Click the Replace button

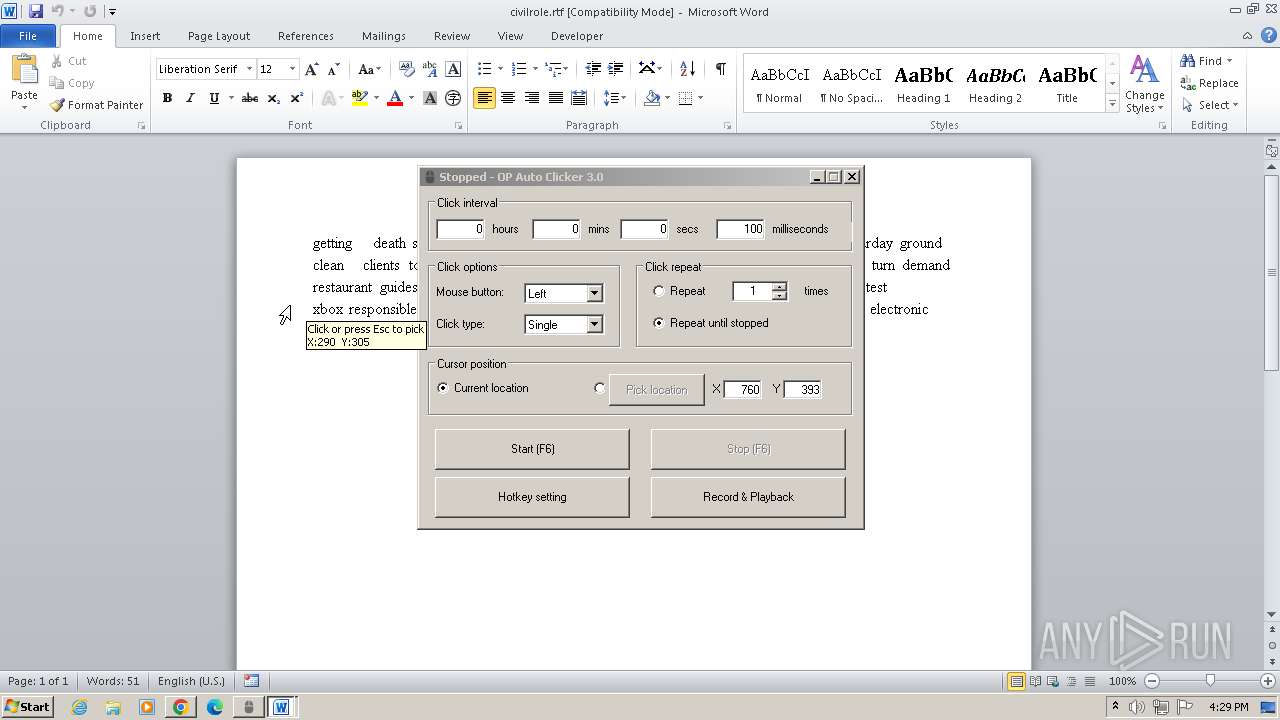pos(1210,83)
